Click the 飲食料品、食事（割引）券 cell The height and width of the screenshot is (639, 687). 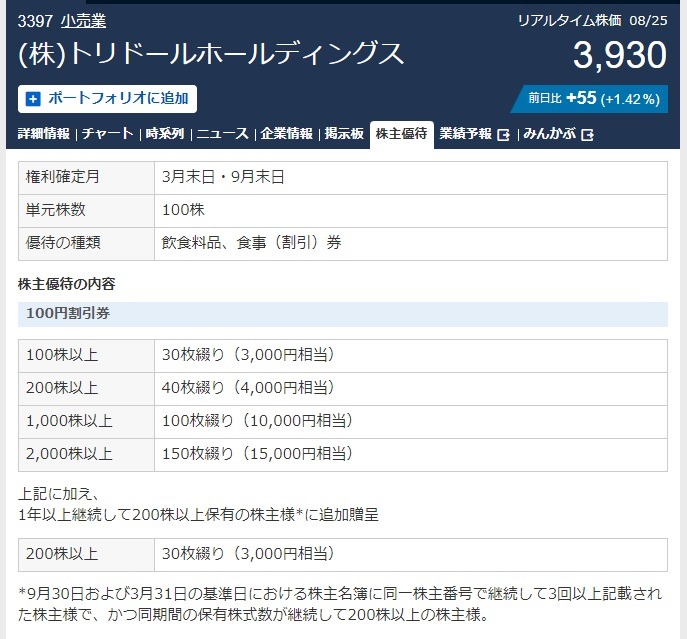pyautogui.click(x=411, y=244)
